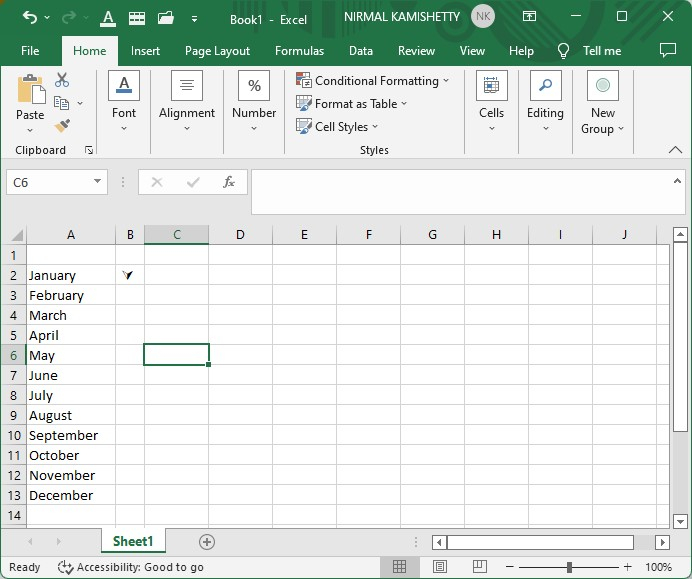The width and height of the screenshot is (692, 579).
Task: Click the vertical scrollbar up arrow
Action: [680, 234]
